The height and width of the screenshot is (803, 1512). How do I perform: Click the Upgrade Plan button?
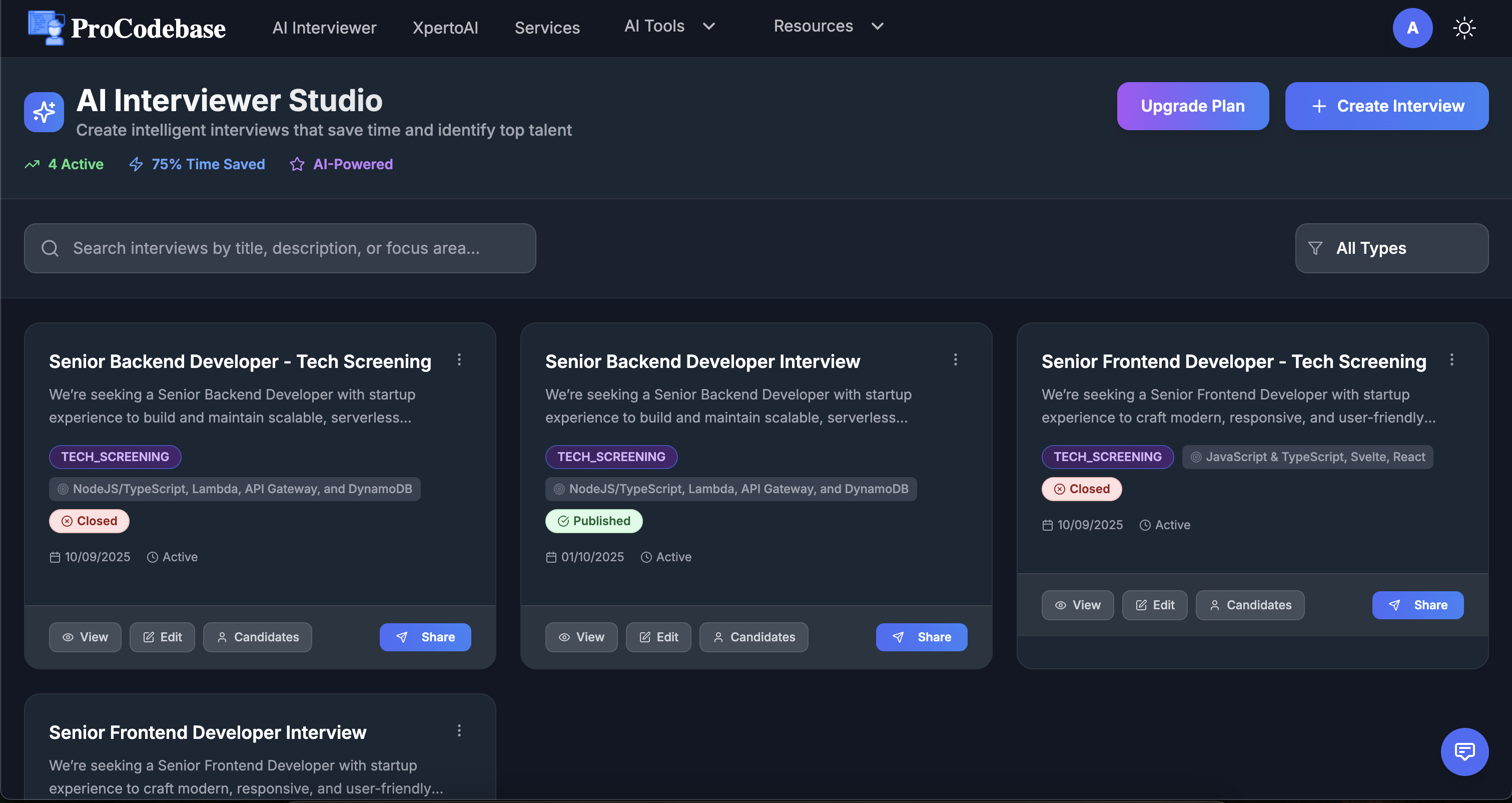tap(1192, 106)
